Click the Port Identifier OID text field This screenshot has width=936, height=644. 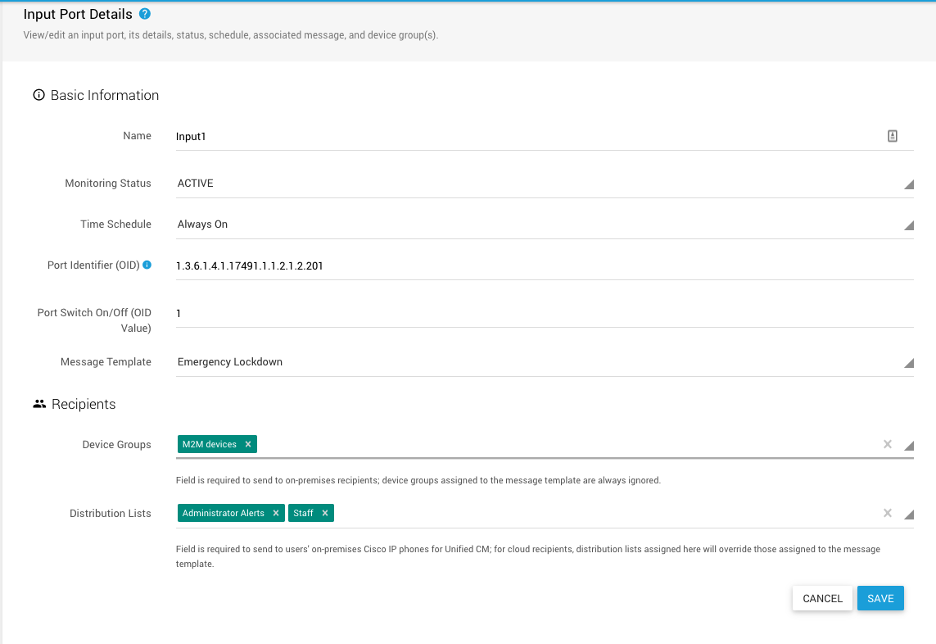tap(540, 266)
